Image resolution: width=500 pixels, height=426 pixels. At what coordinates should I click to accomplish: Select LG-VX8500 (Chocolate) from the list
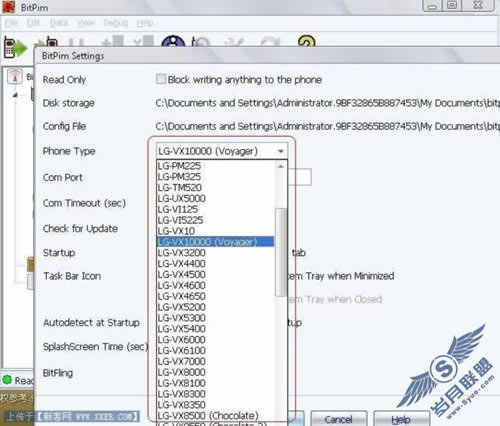point(215,415)
